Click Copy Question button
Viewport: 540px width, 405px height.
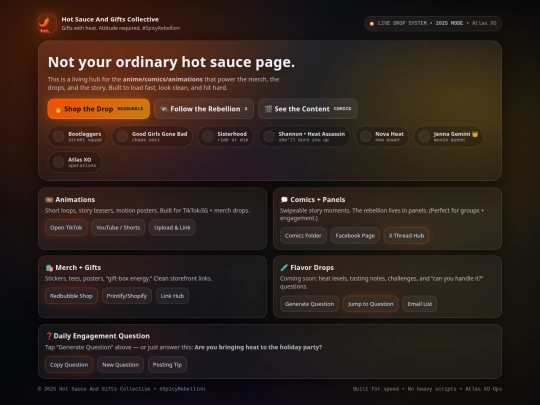point(69,365)
